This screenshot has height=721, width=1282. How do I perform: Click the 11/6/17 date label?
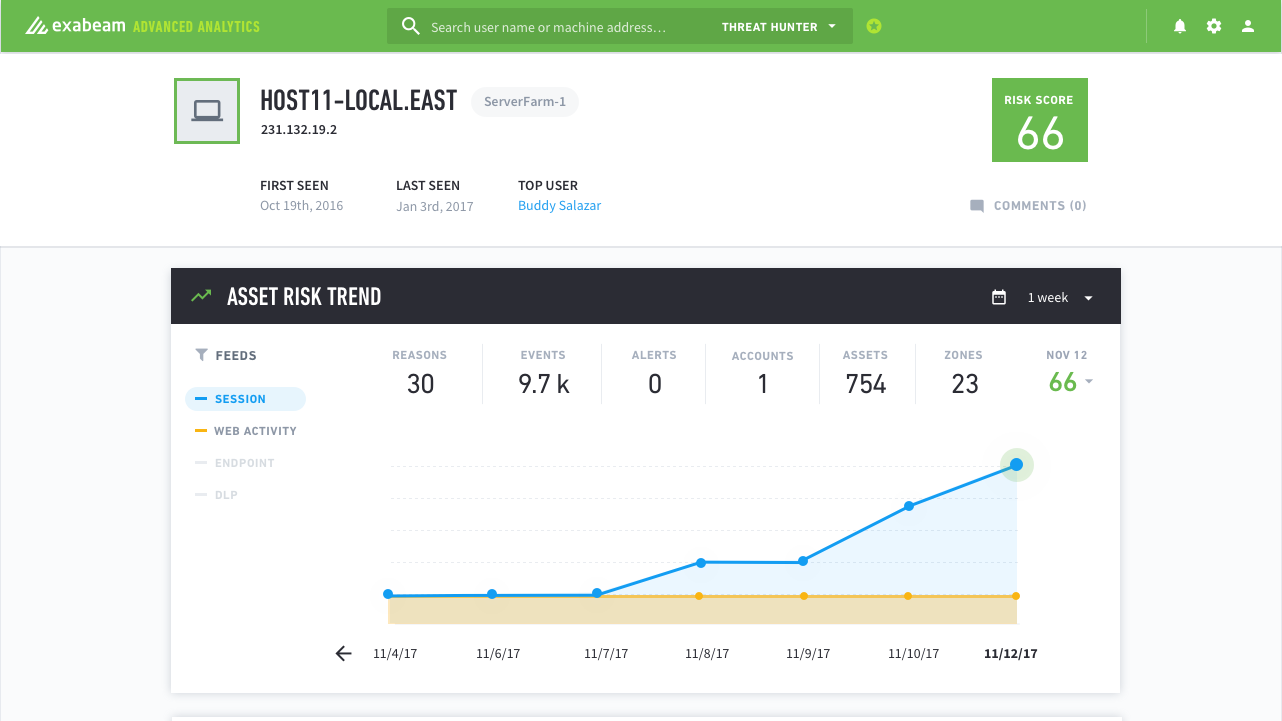498,654
